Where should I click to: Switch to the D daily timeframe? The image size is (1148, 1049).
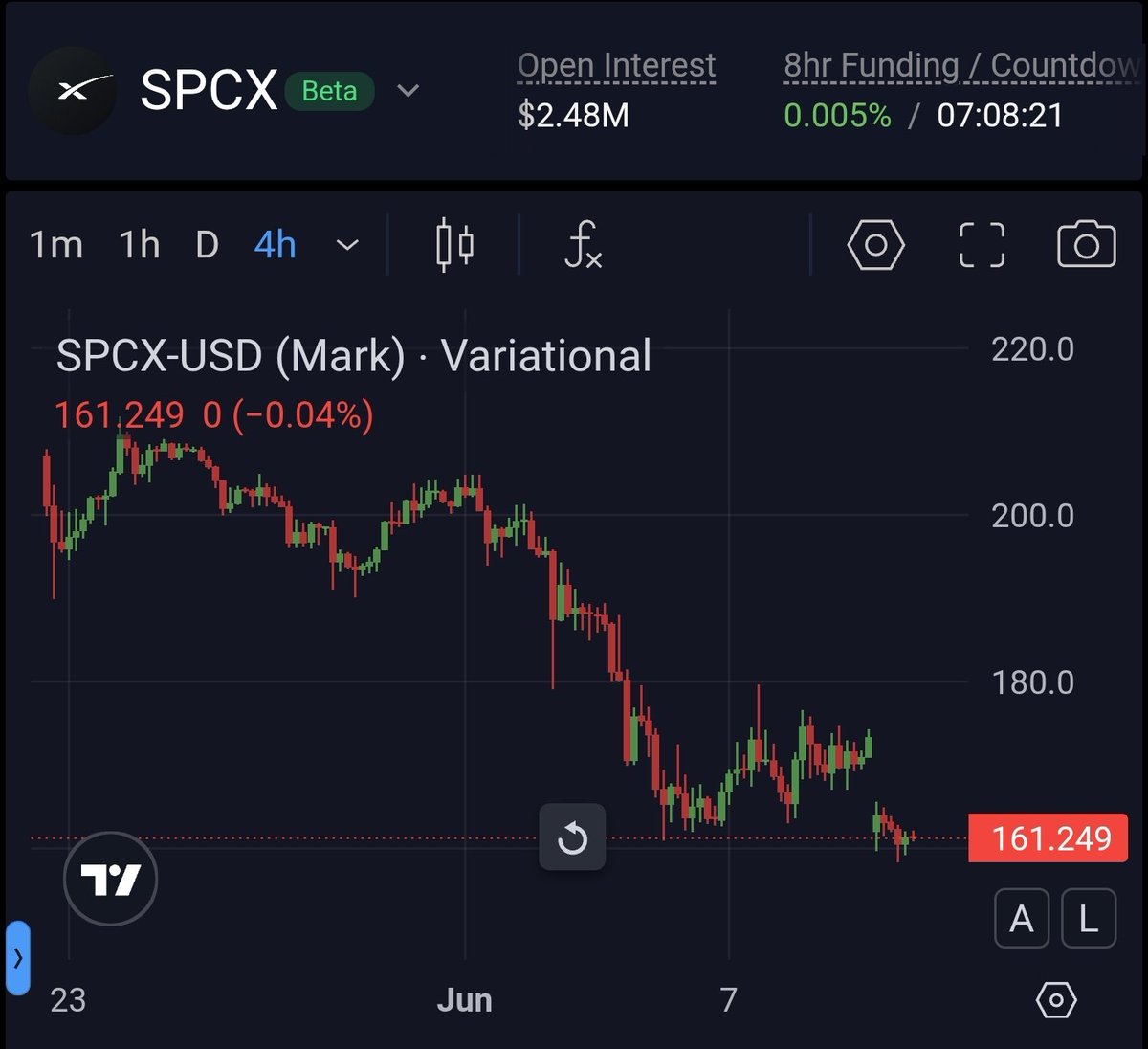[x=207, y=245]
